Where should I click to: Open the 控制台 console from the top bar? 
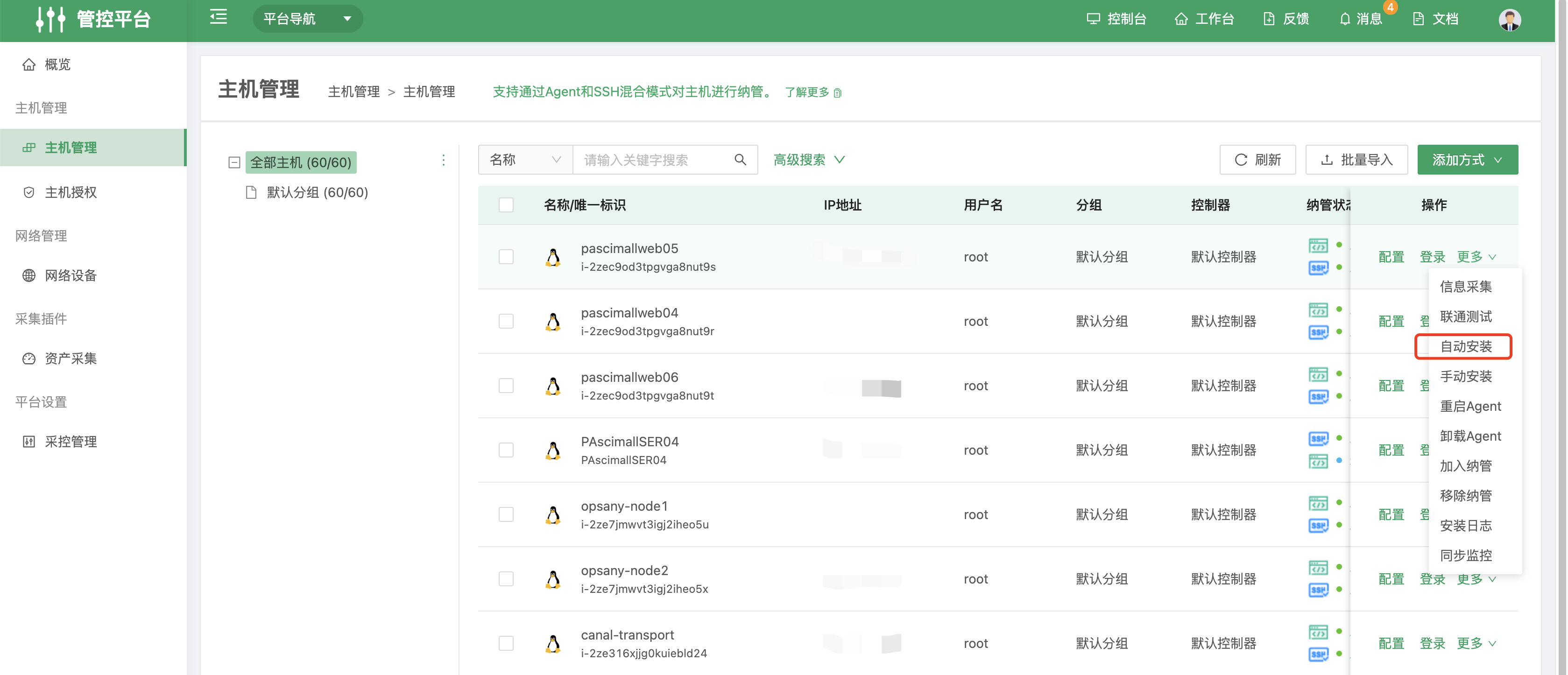click(x=1116, y=19)
